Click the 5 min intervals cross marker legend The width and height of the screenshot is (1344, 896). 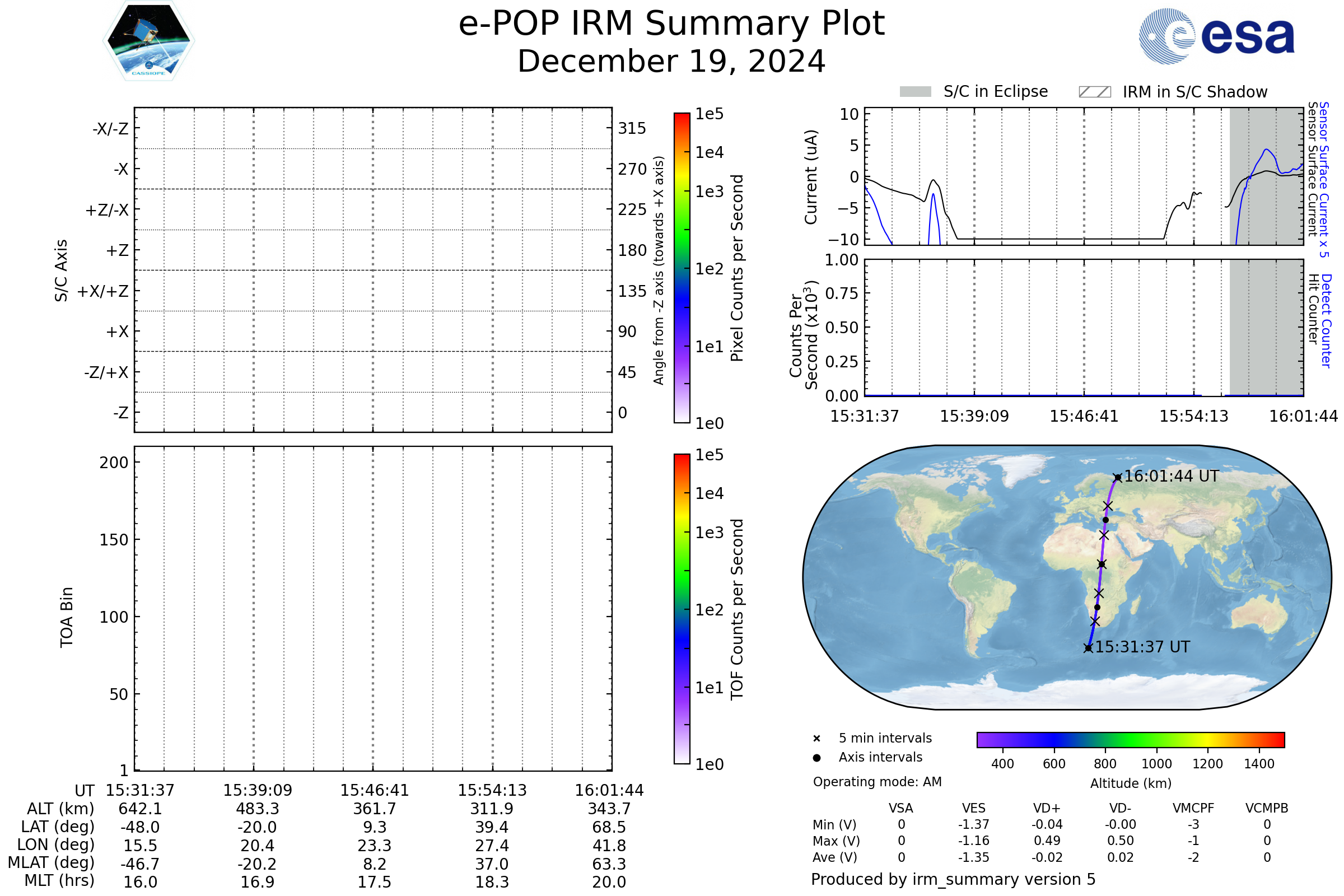click(x=816, y=739)
